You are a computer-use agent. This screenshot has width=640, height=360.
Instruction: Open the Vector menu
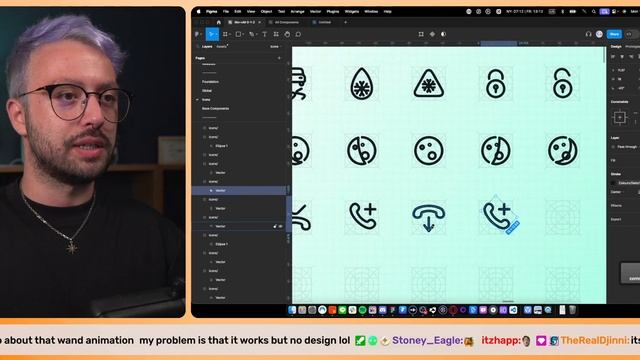click(316, 11)
